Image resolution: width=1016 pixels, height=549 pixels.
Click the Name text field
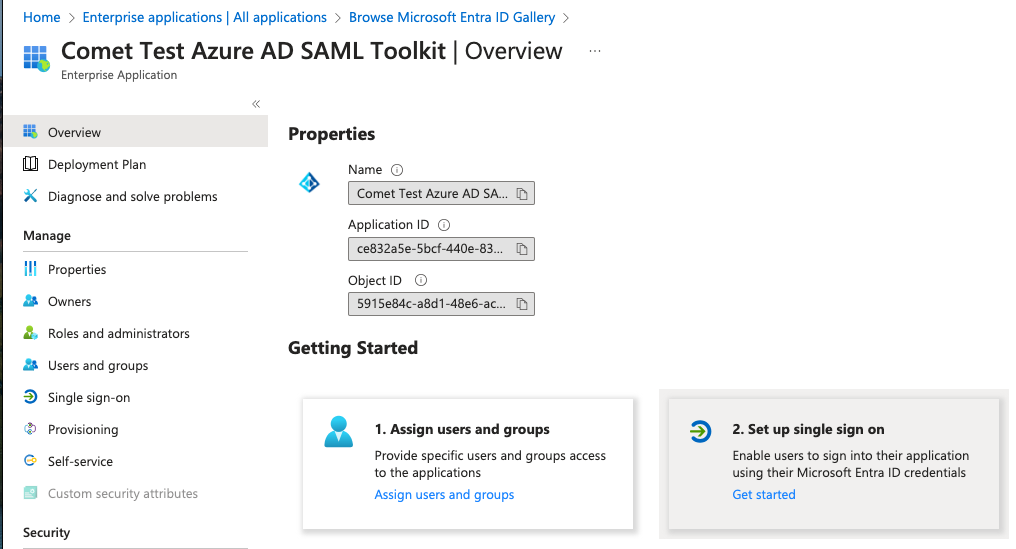pyautogui.click(x=441, y=193)
